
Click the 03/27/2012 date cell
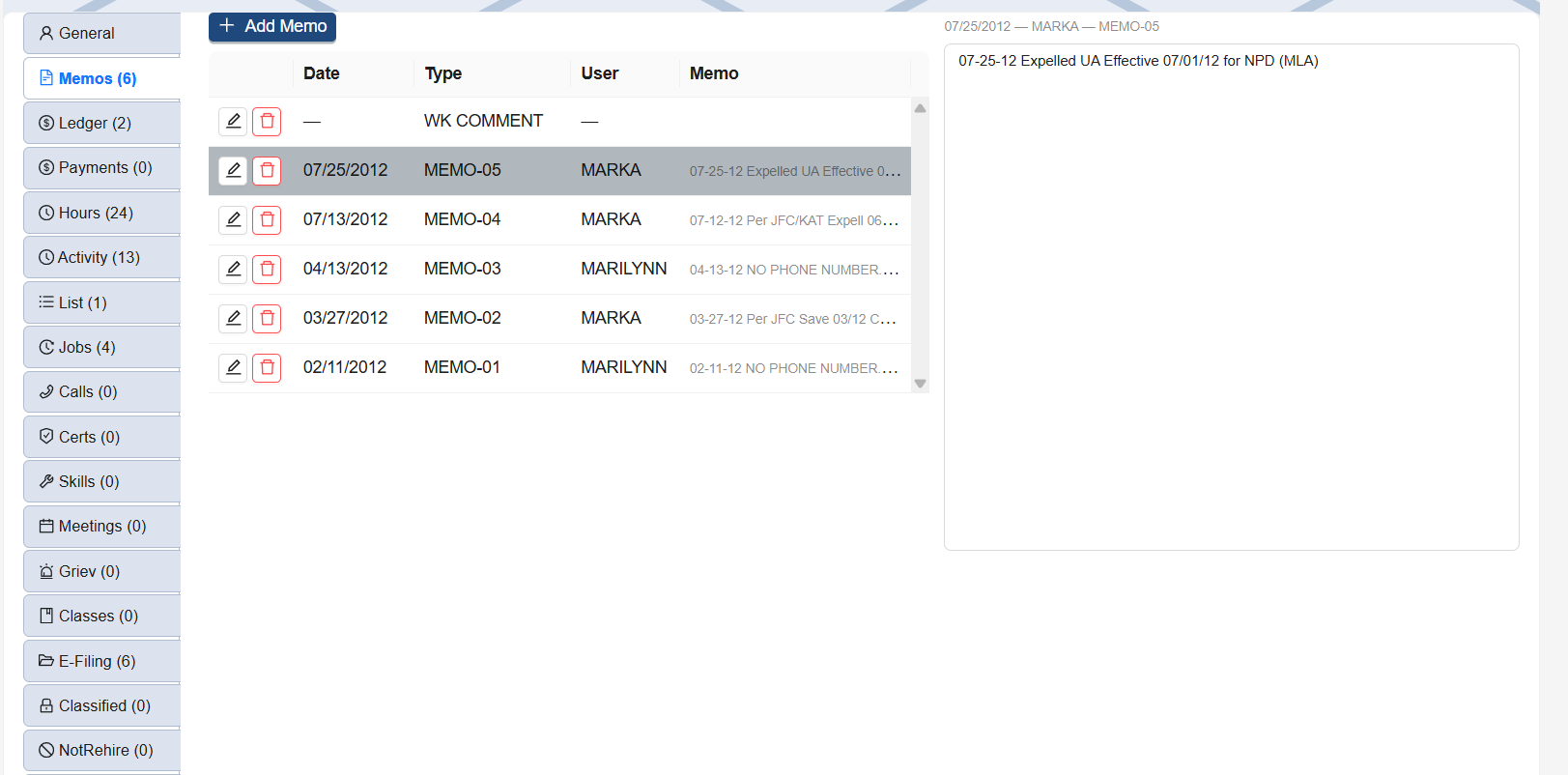point(345,318)
